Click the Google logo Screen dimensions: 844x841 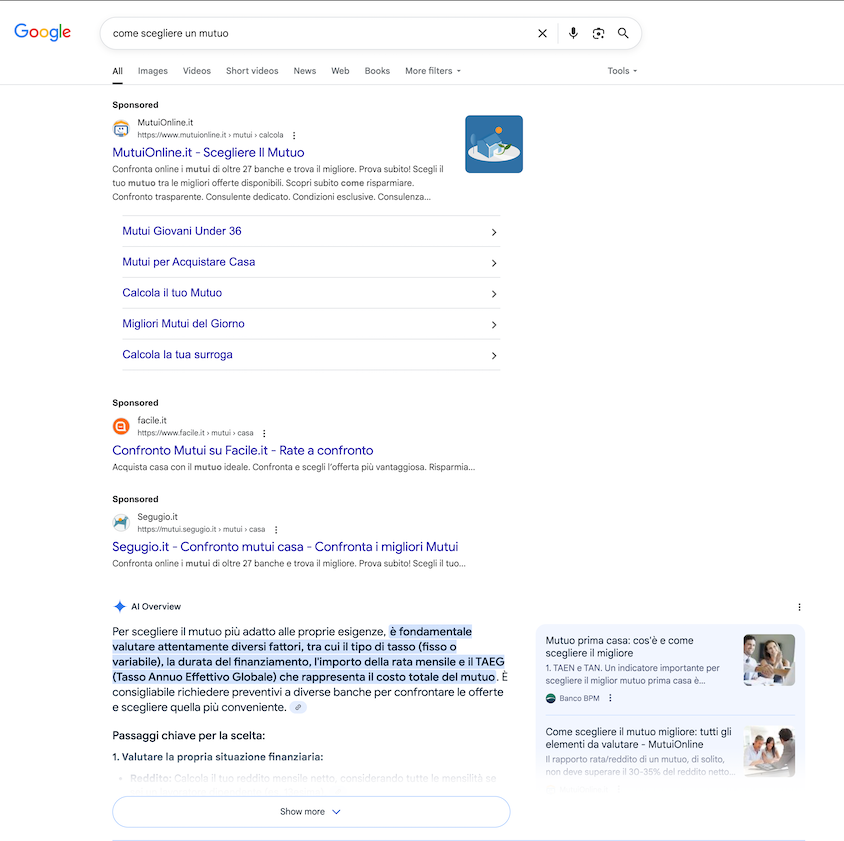tap(43, 32)
